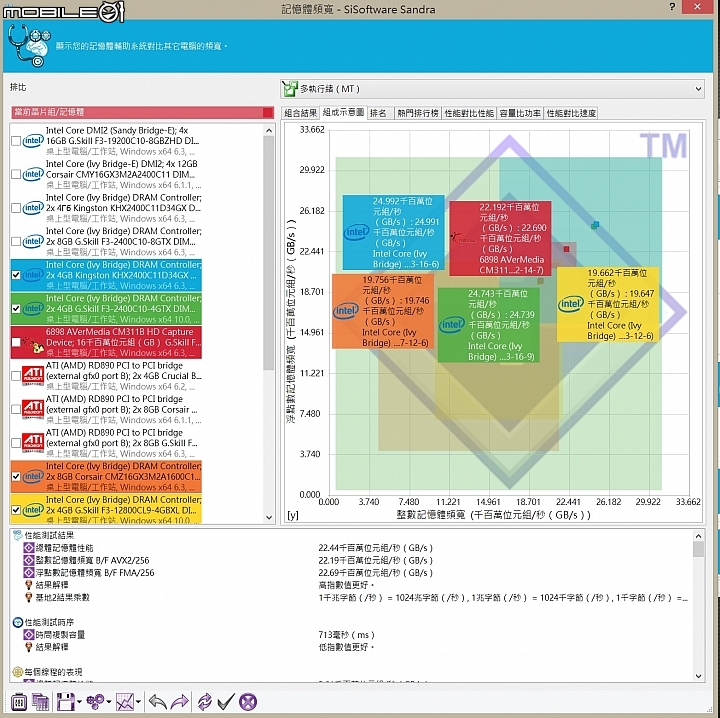Click the diamond icon beside 時間複製容量
This screenshot has width=720, height=718.
click(x=29, y=634)
